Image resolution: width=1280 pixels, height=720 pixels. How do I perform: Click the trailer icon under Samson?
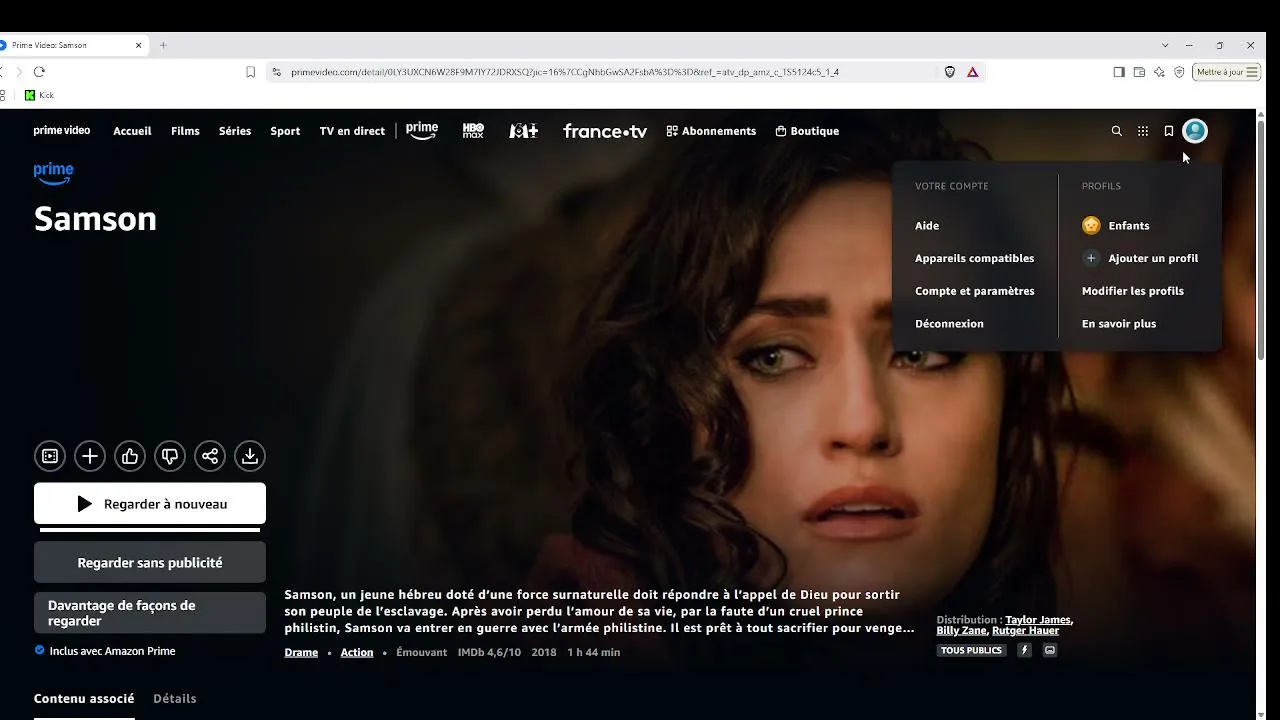(50, 456)
